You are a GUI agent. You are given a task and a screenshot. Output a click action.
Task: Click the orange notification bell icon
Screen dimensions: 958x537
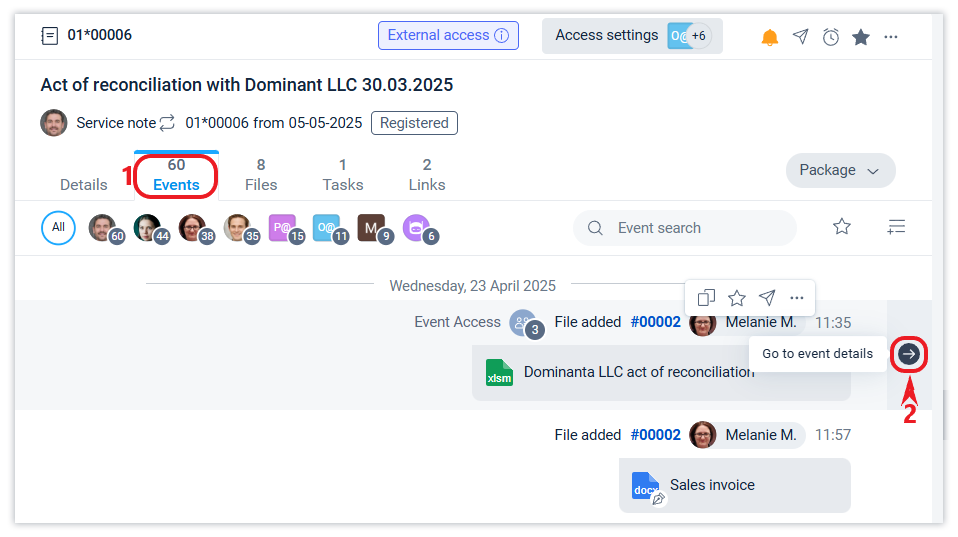pos(769,37)
